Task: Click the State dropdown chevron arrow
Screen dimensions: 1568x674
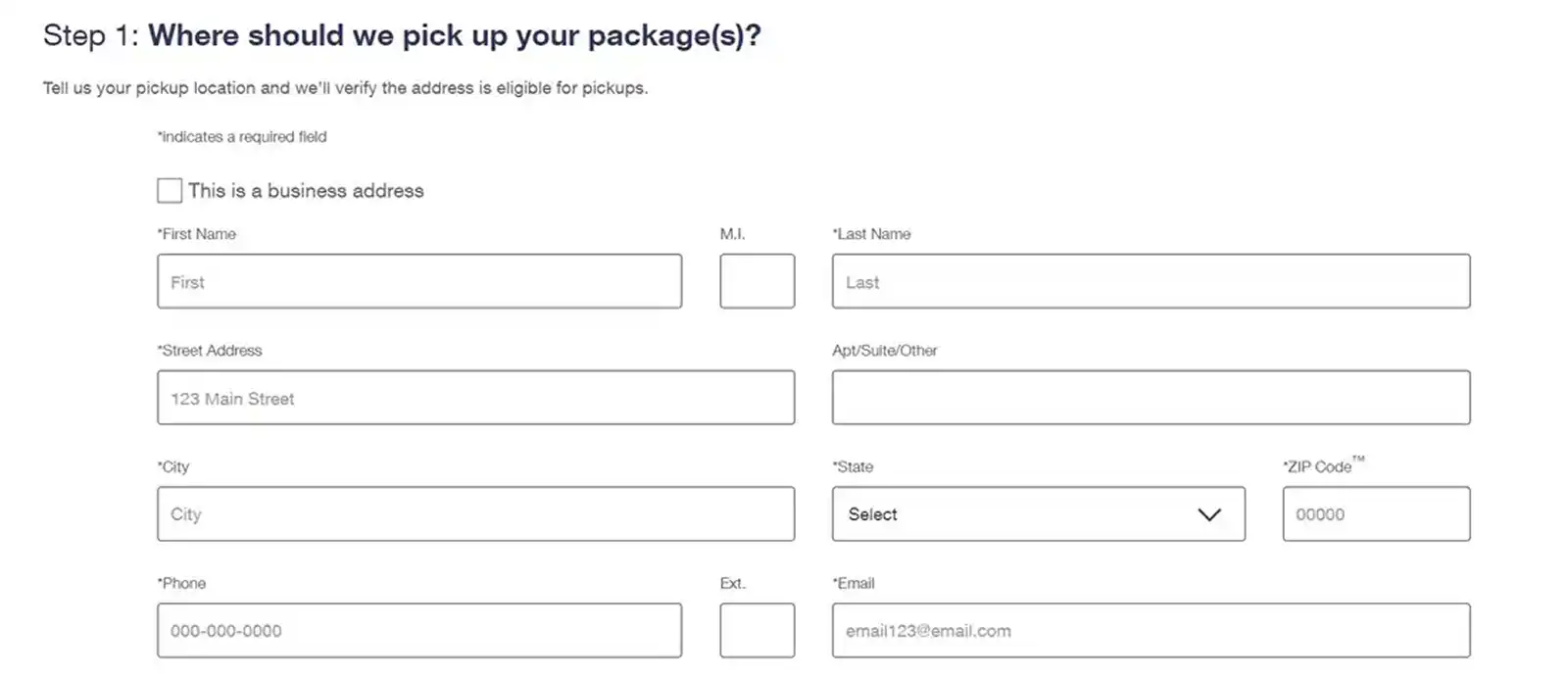Action: click(1209, 514)
